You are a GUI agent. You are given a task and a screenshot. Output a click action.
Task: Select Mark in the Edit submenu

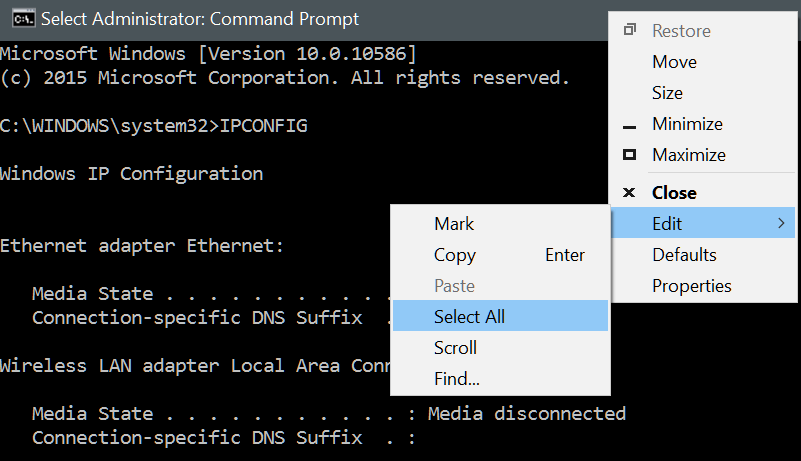tap(454, 224)
